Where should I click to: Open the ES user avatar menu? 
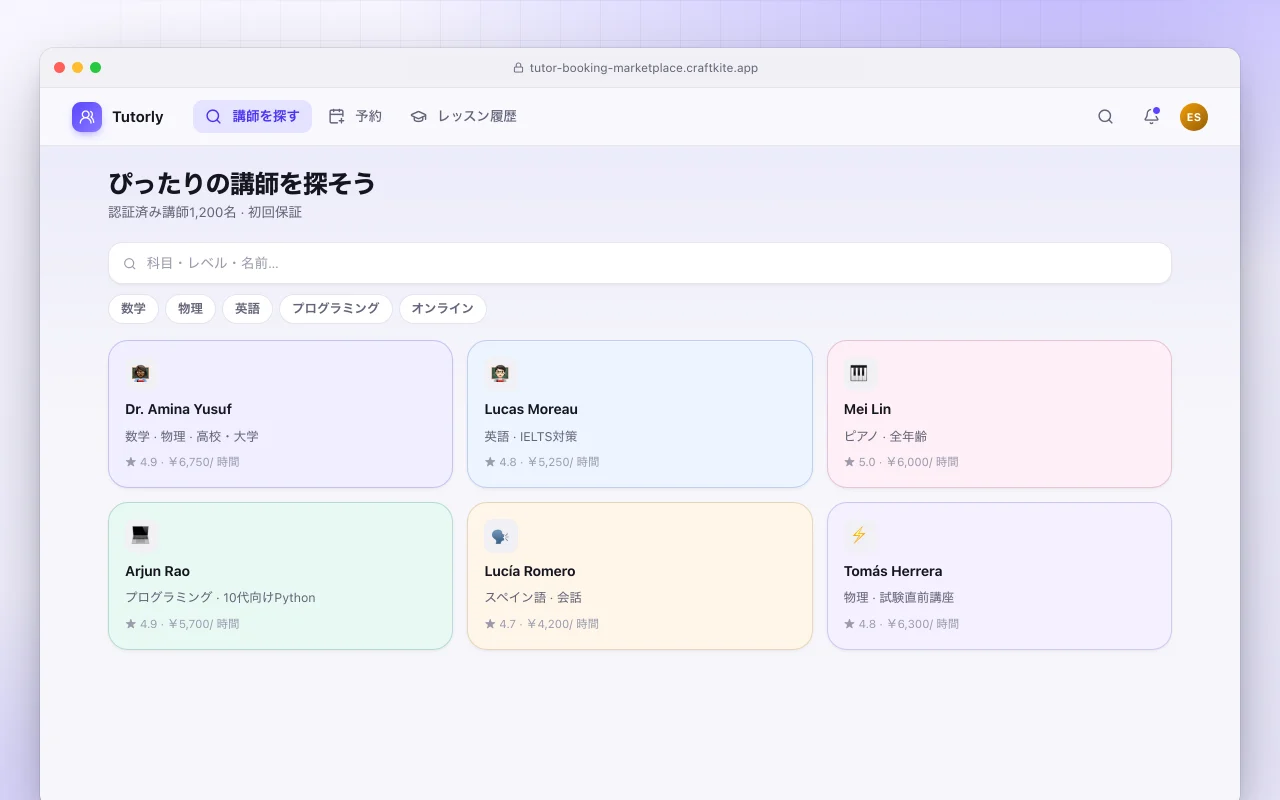(x=1194, y=117)
